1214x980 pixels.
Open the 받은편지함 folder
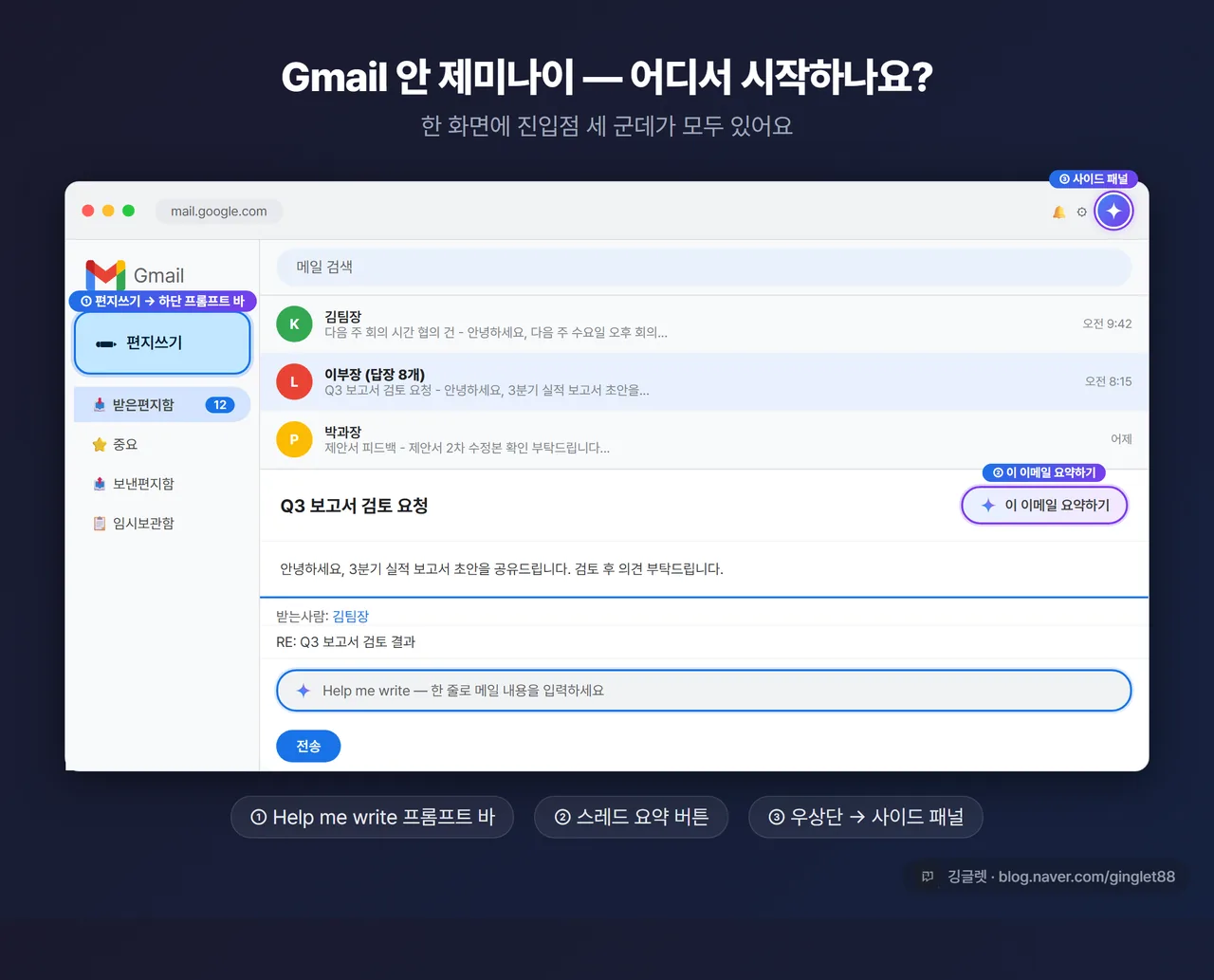pyautogui.click(x=162, y=405)
